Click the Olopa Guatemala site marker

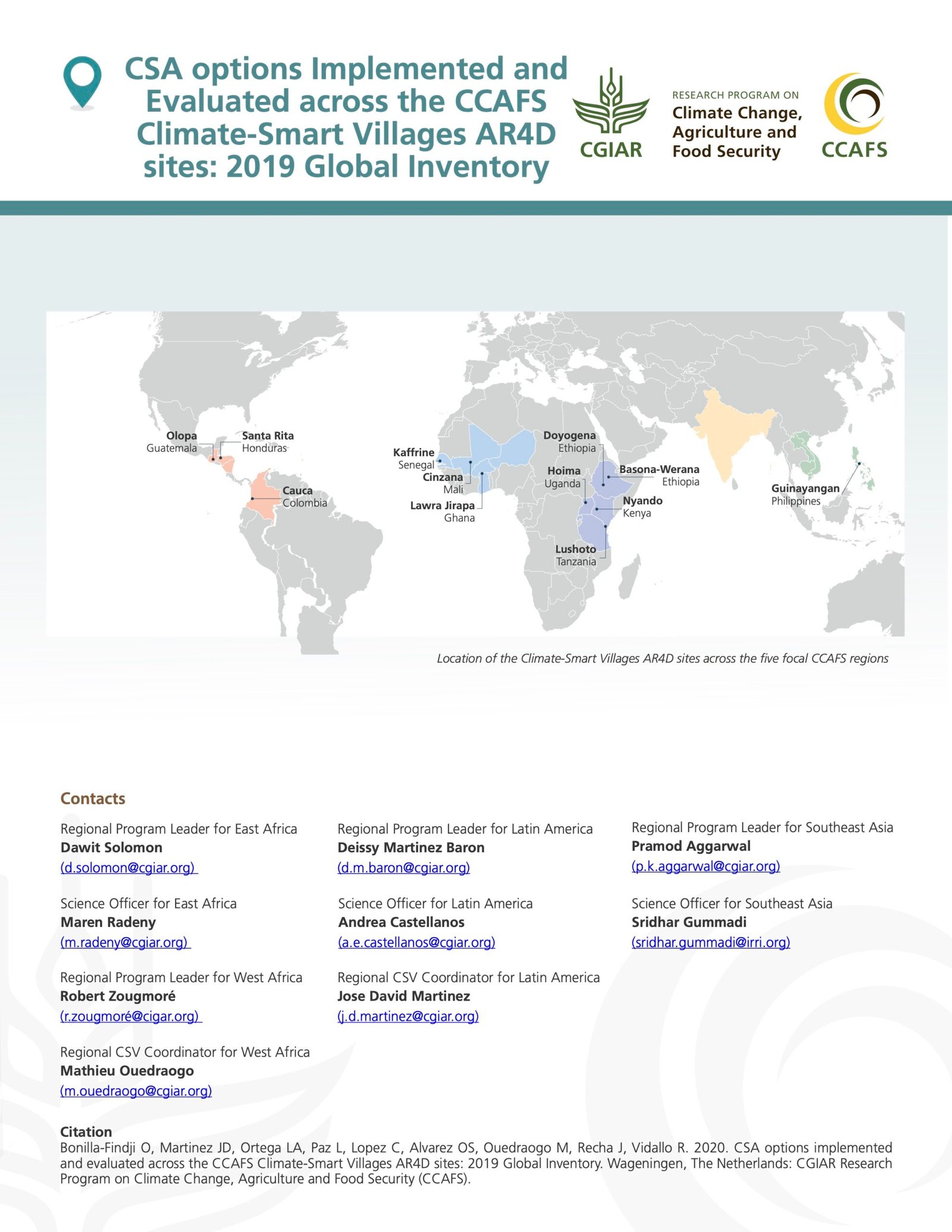[x=212, y=459]
